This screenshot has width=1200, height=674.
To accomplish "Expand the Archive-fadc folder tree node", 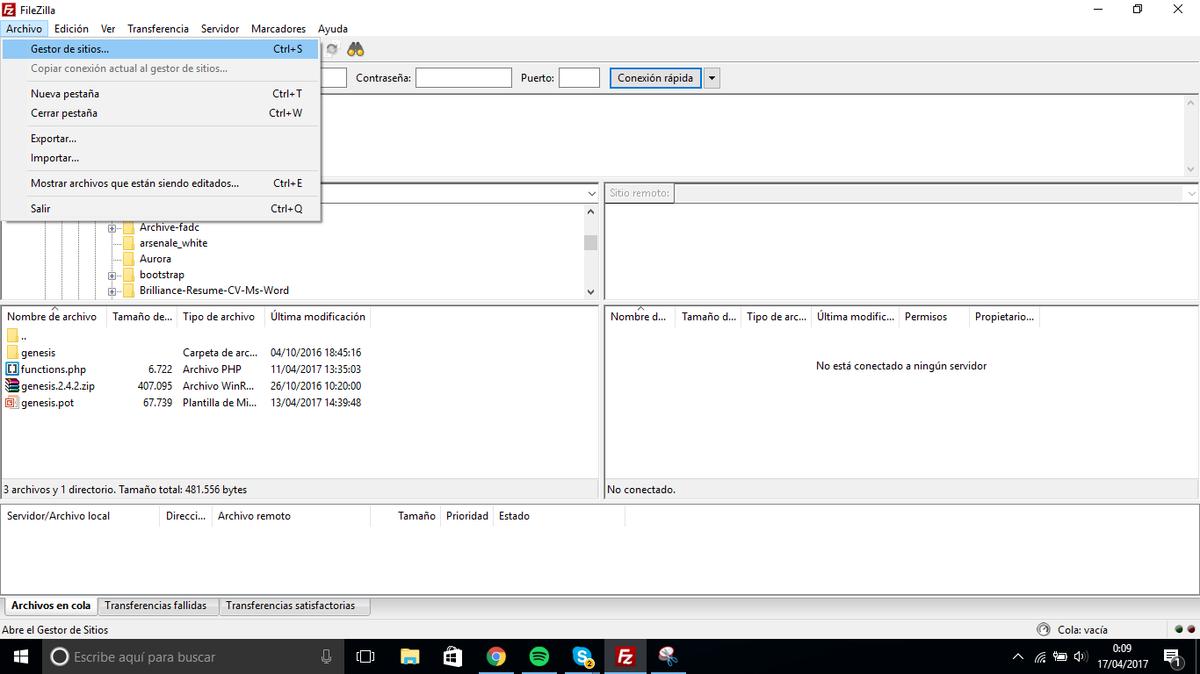I will click(113, 228).
